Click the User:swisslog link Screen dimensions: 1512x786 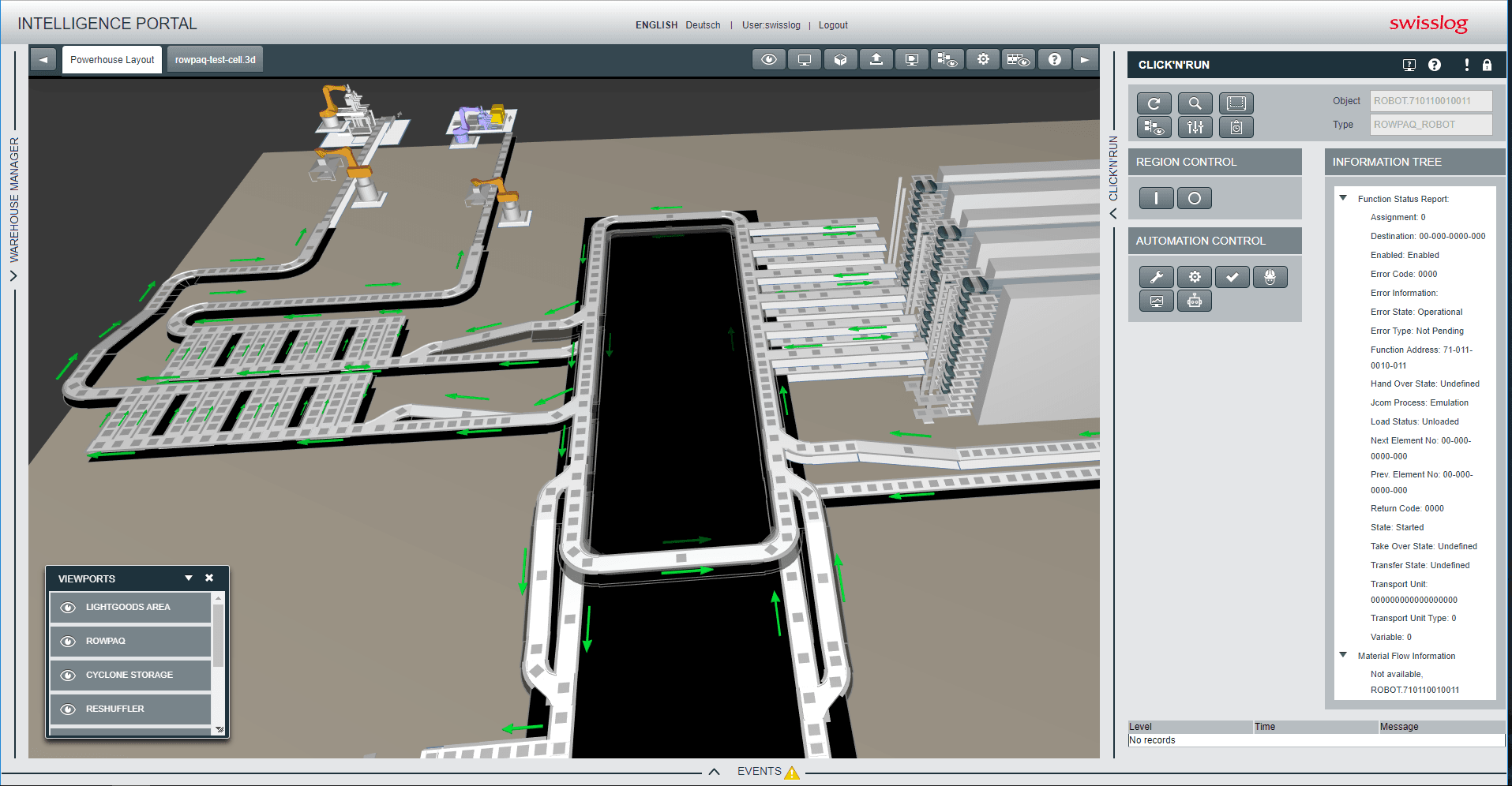tap(771, 25)
